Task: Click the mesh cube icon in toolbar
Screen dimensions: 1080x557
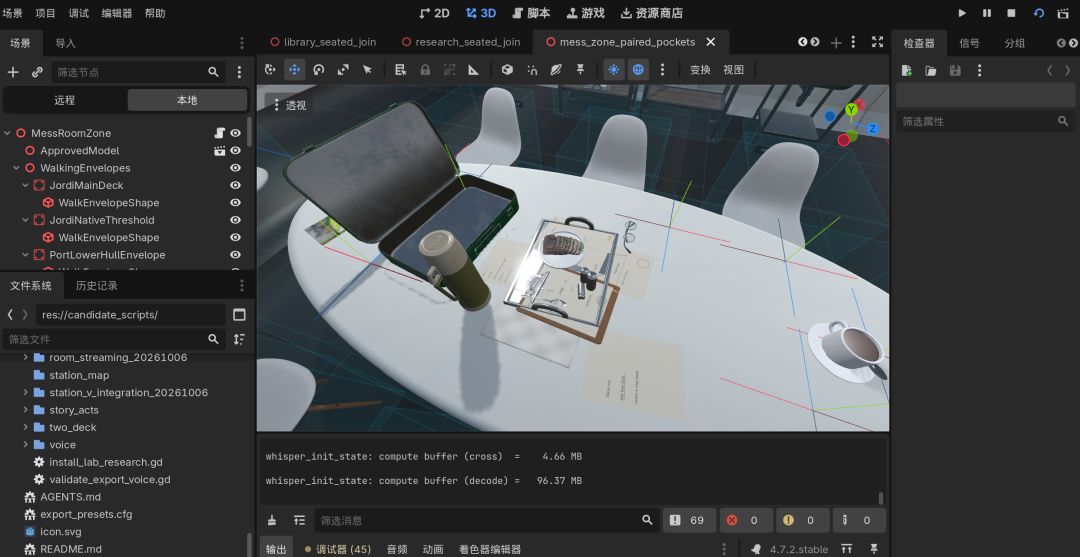Action: pyautogui.click(x=507, y=70)
